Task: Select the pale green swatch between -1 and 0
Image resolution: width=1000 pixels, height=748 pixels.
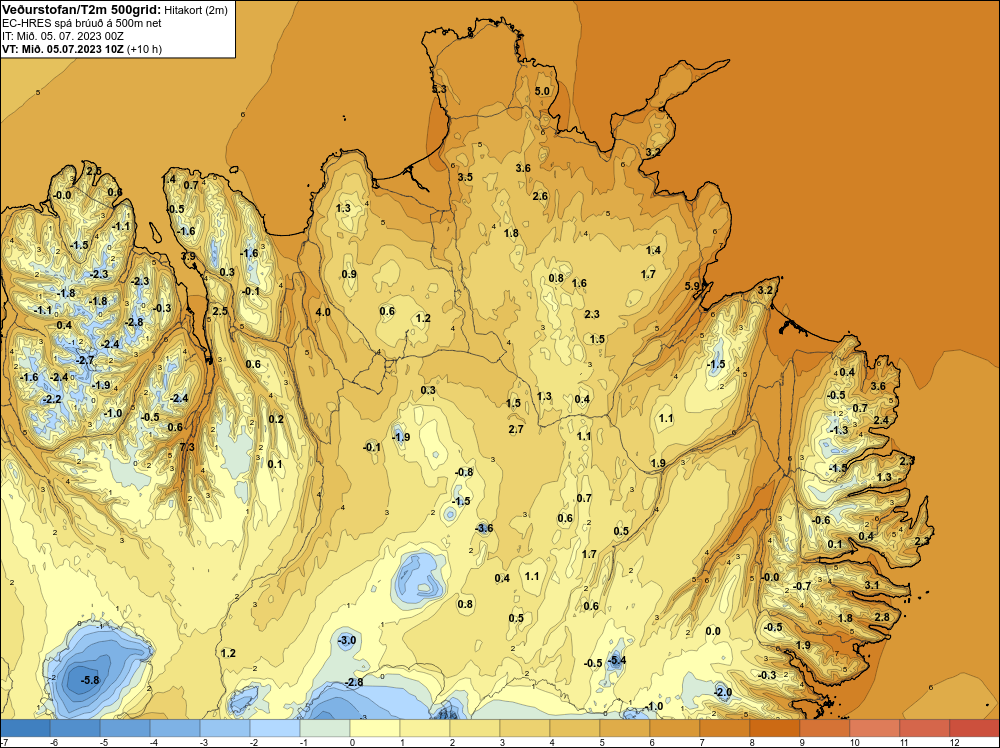Action: [x=325, y=728]
